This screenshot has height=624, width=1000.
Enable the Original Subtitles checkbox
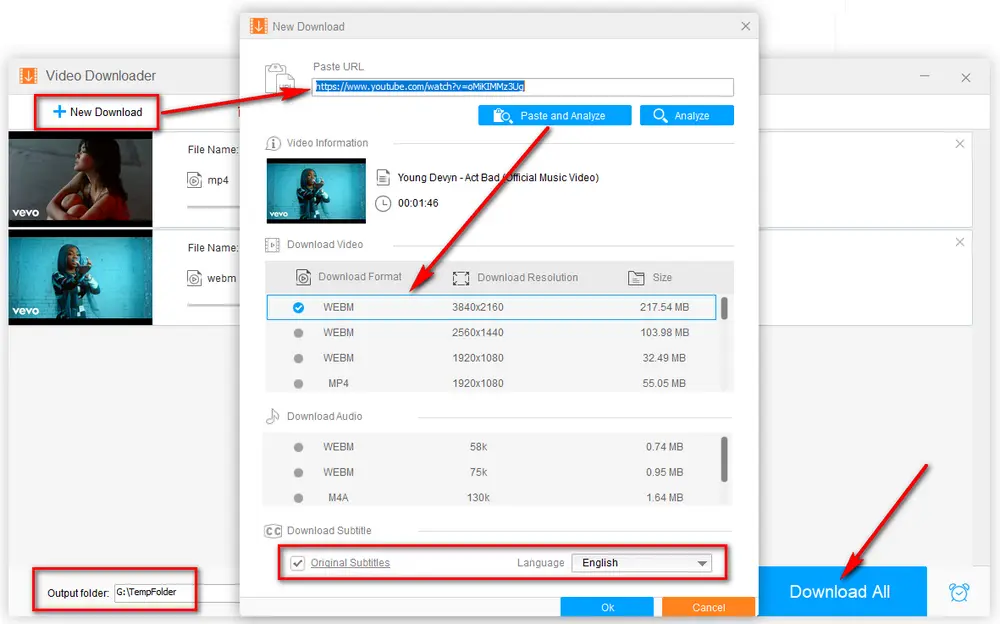click(x=298, y=563)
